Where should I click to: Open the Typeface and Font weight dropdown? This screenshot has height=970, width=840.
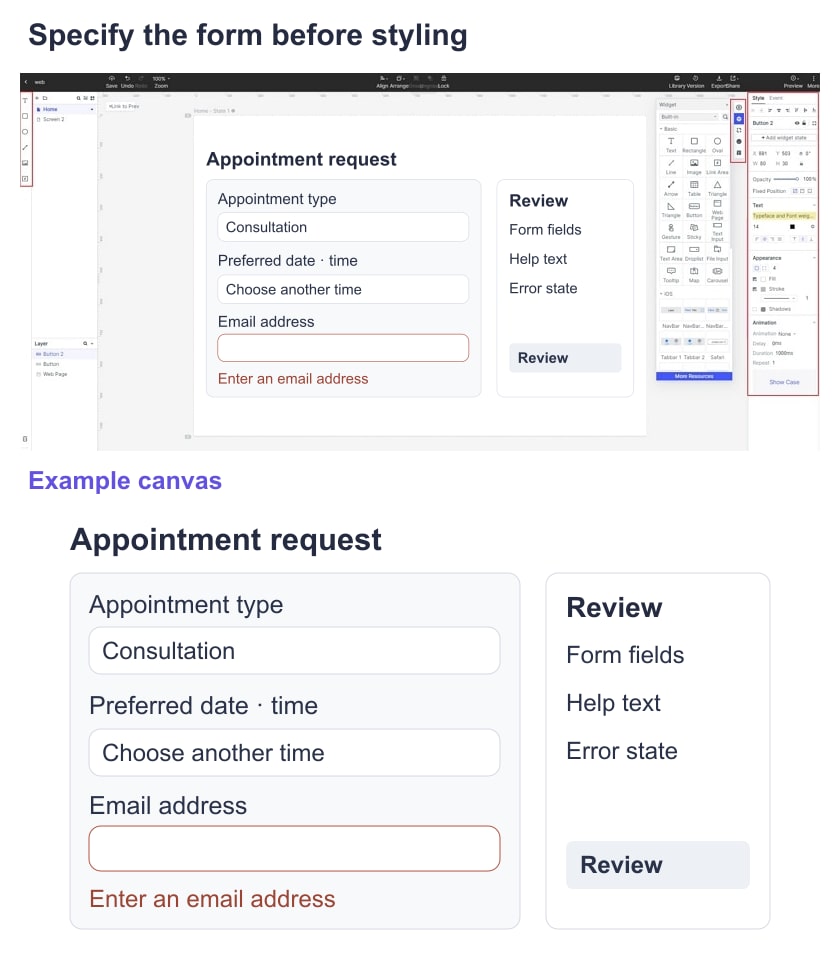coord(784,216)
